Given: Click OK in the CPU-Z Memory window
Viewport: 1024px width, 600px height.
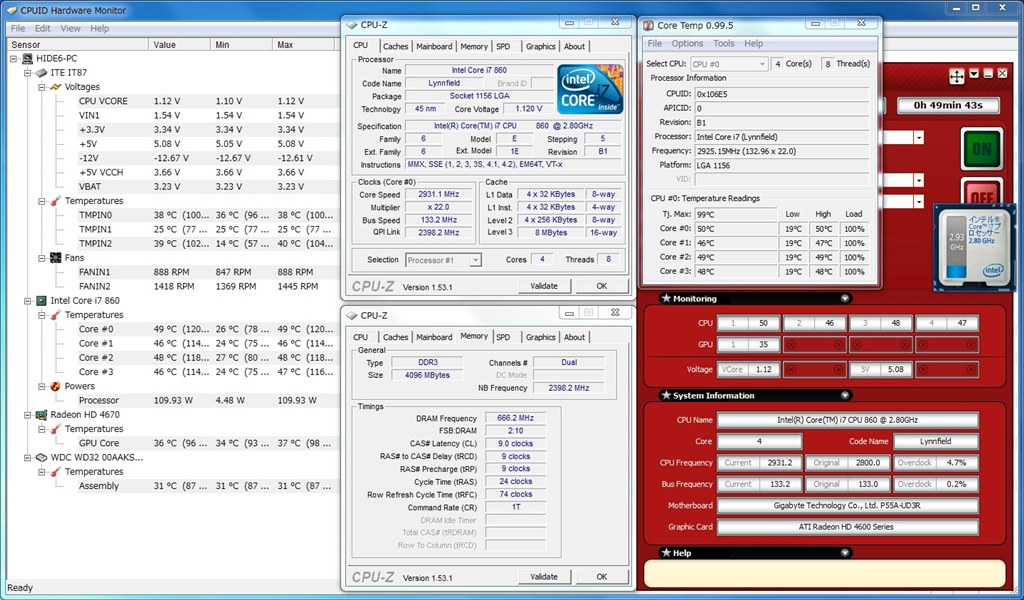Looking at the screenshot, I should (601, 577).
